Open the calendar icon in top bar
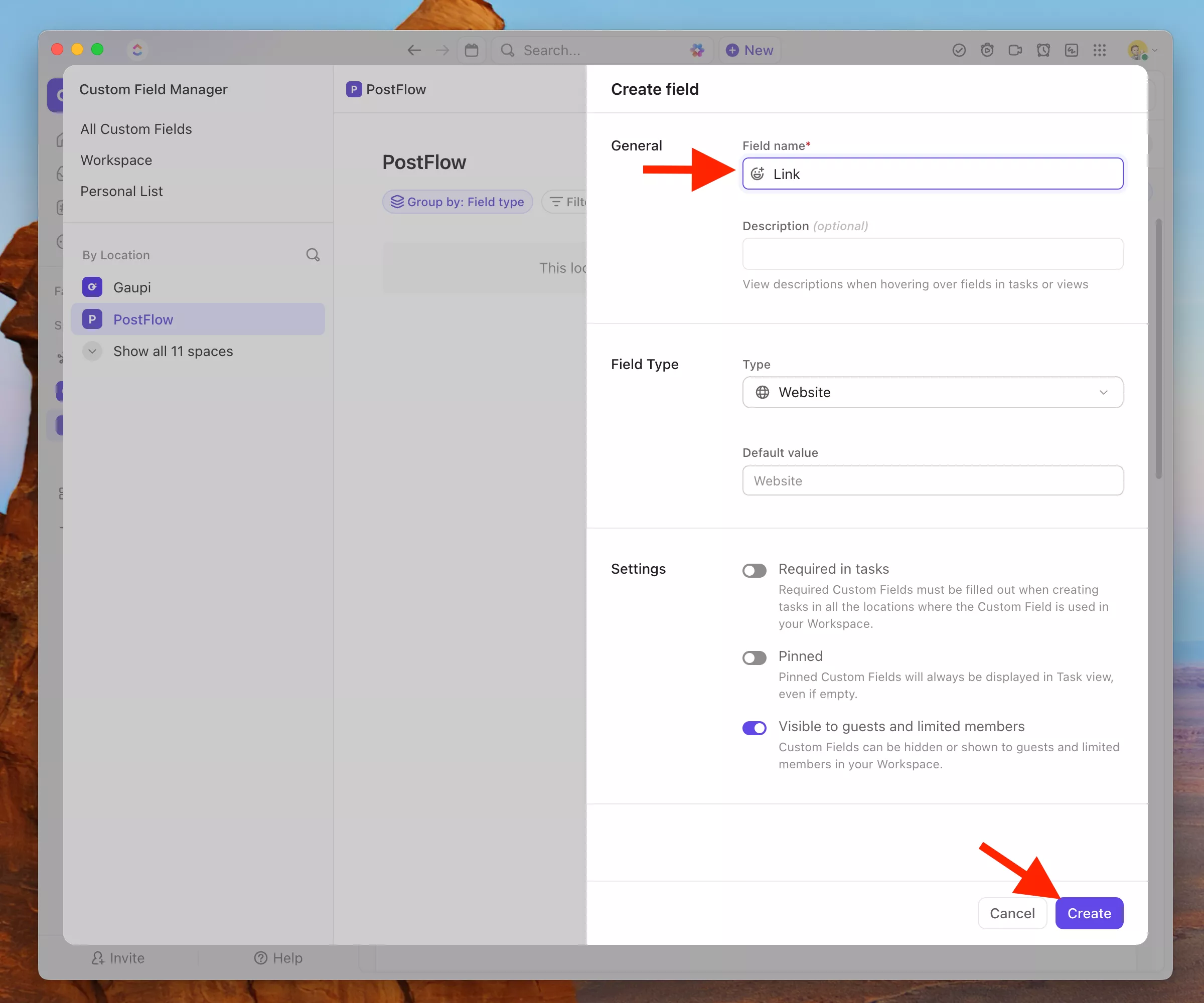The width and height of the screenshot is (1204, 1003). pos(471,51)
